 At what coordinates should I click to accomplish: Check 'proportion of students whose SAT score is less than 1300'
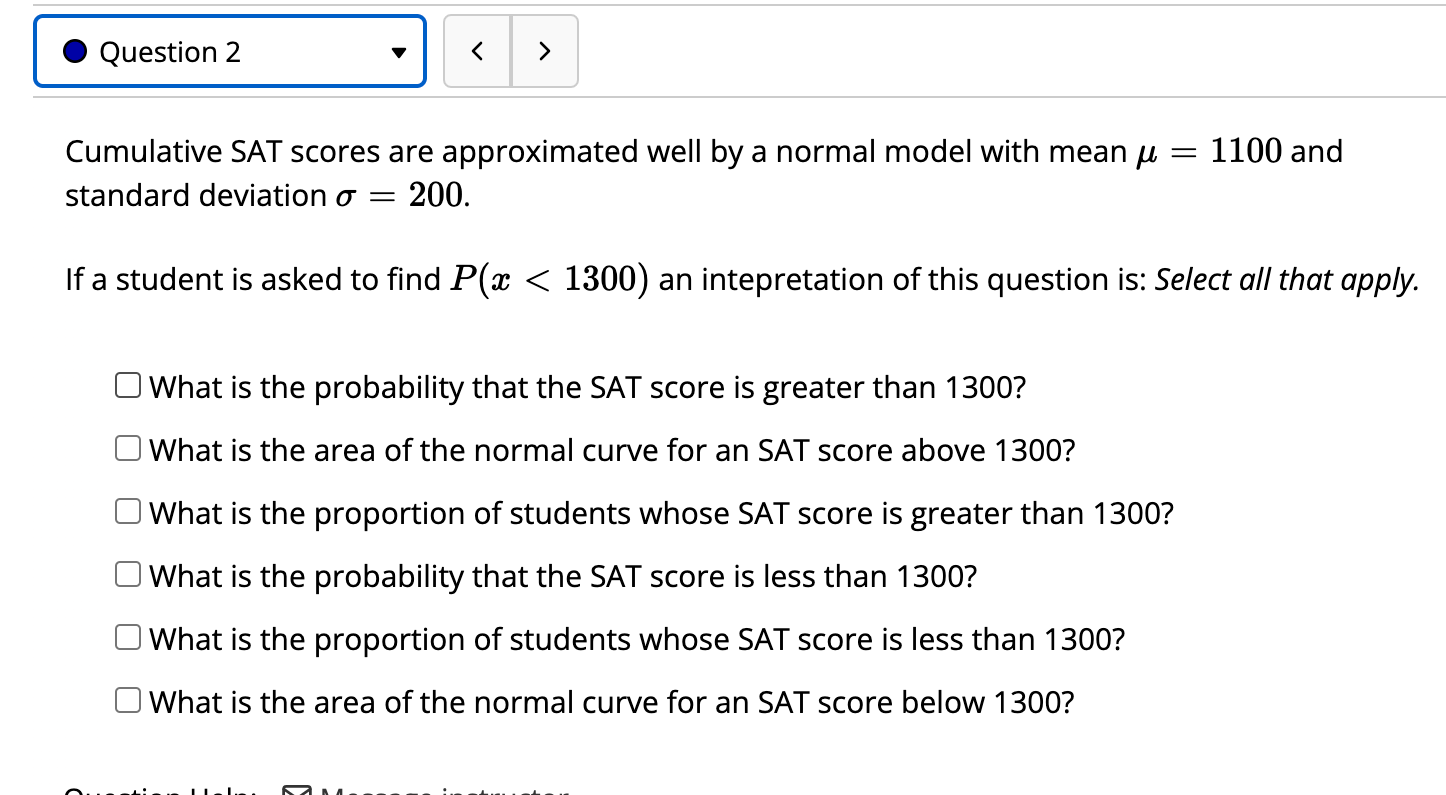pyautogui.click(x=128, y=636)
